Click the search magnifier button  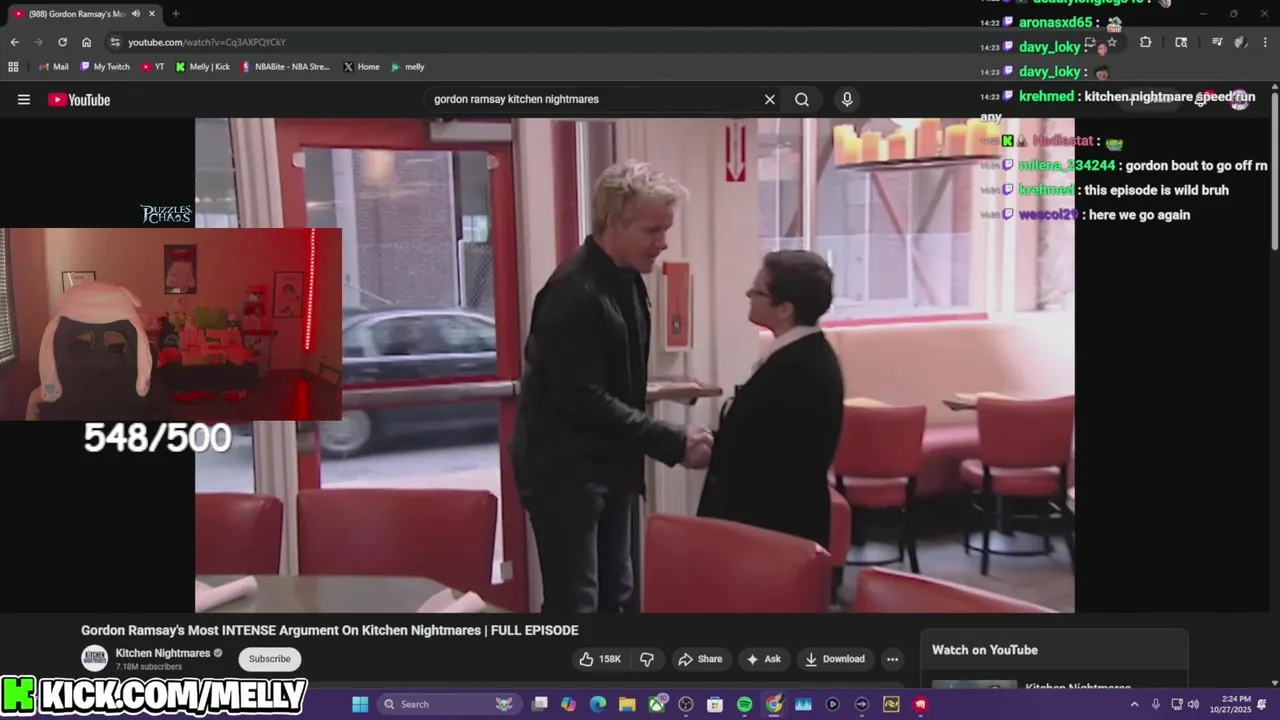pyautogui.click(x=802, y=99)
